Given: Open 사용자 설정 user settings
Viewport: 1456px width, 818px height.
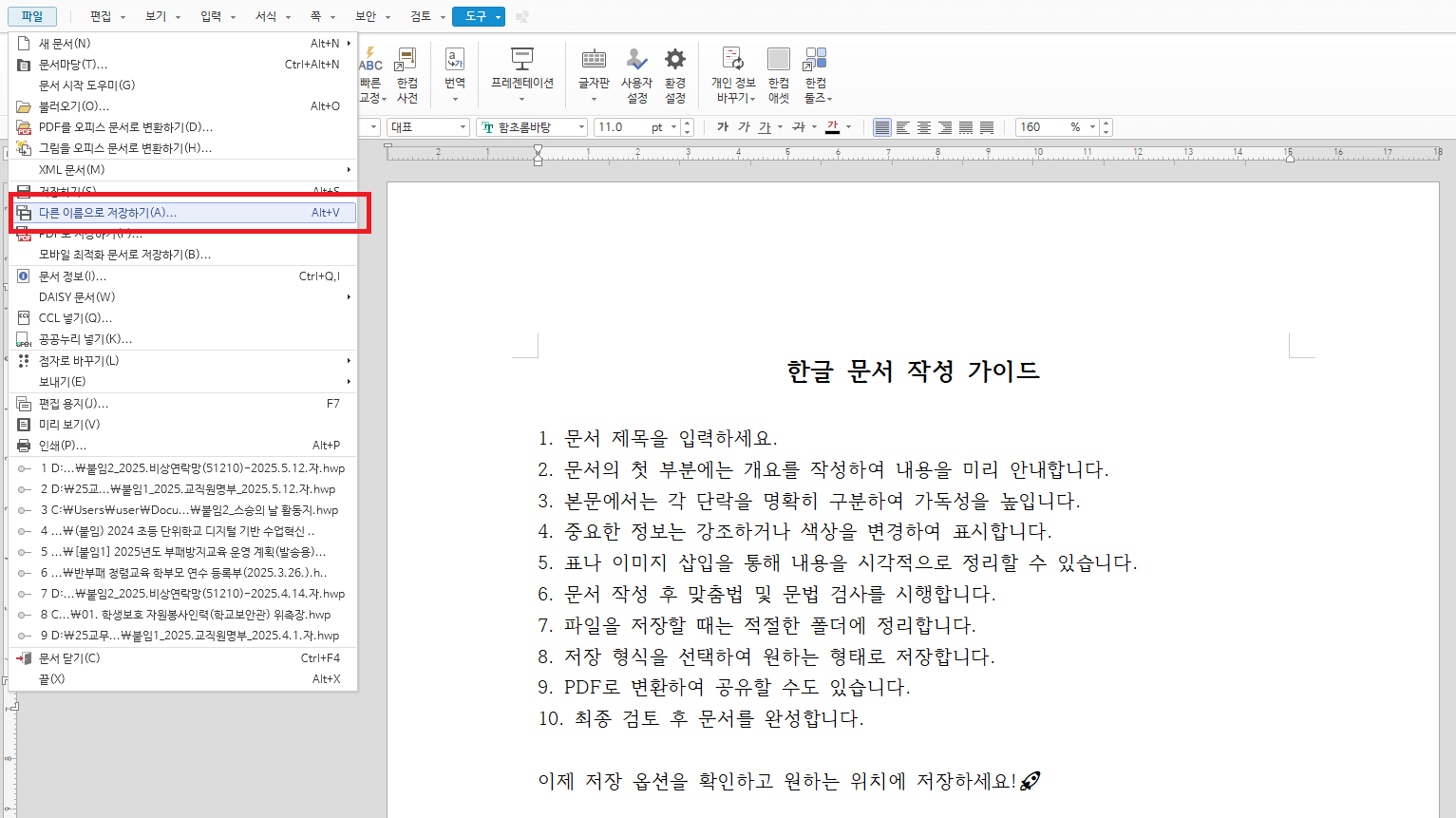Looking at the screenshot, I should pyautogui.click(x=636, y=74).
